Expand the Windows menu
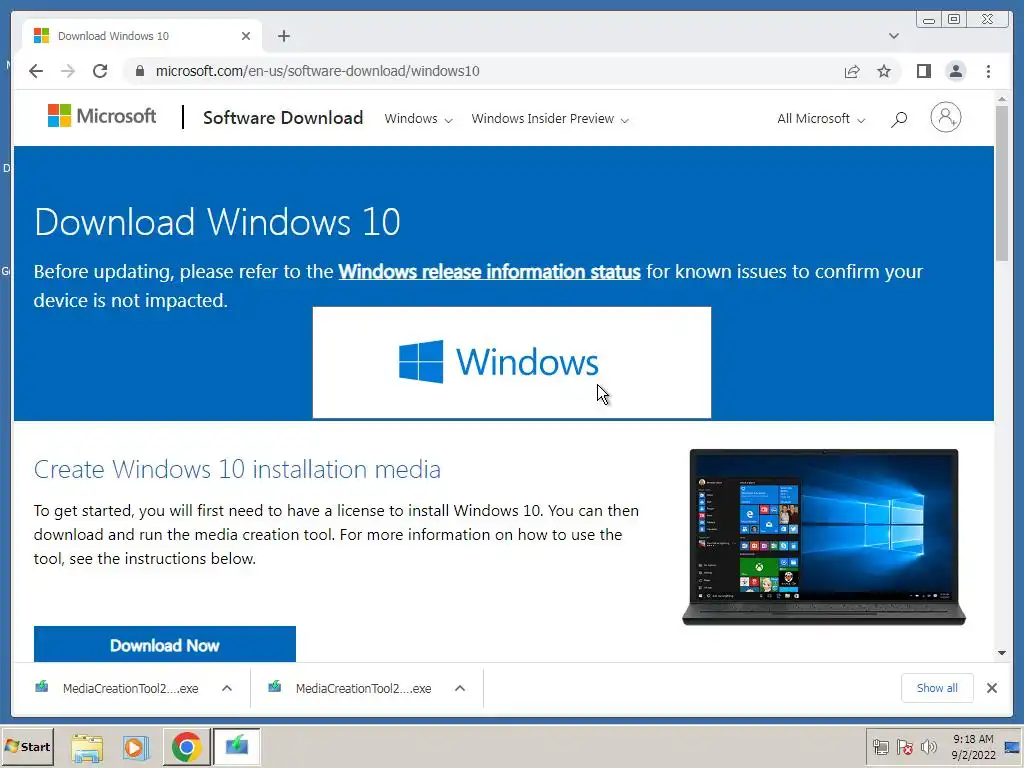 (x=419, y=119)
